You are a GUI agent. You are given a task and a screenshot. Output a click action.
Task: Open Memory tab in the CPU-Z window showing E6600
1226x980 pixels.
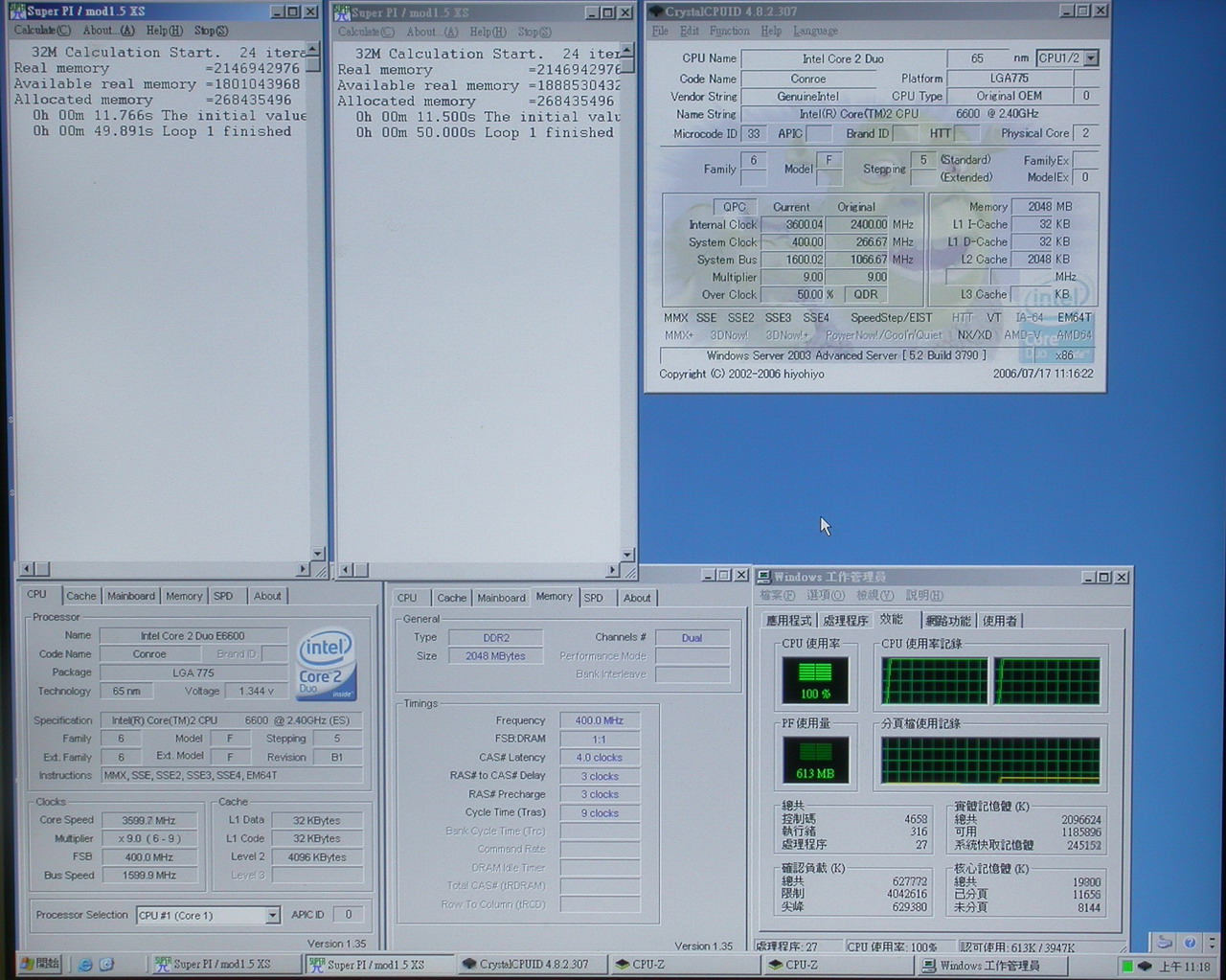tap(184, 596)
